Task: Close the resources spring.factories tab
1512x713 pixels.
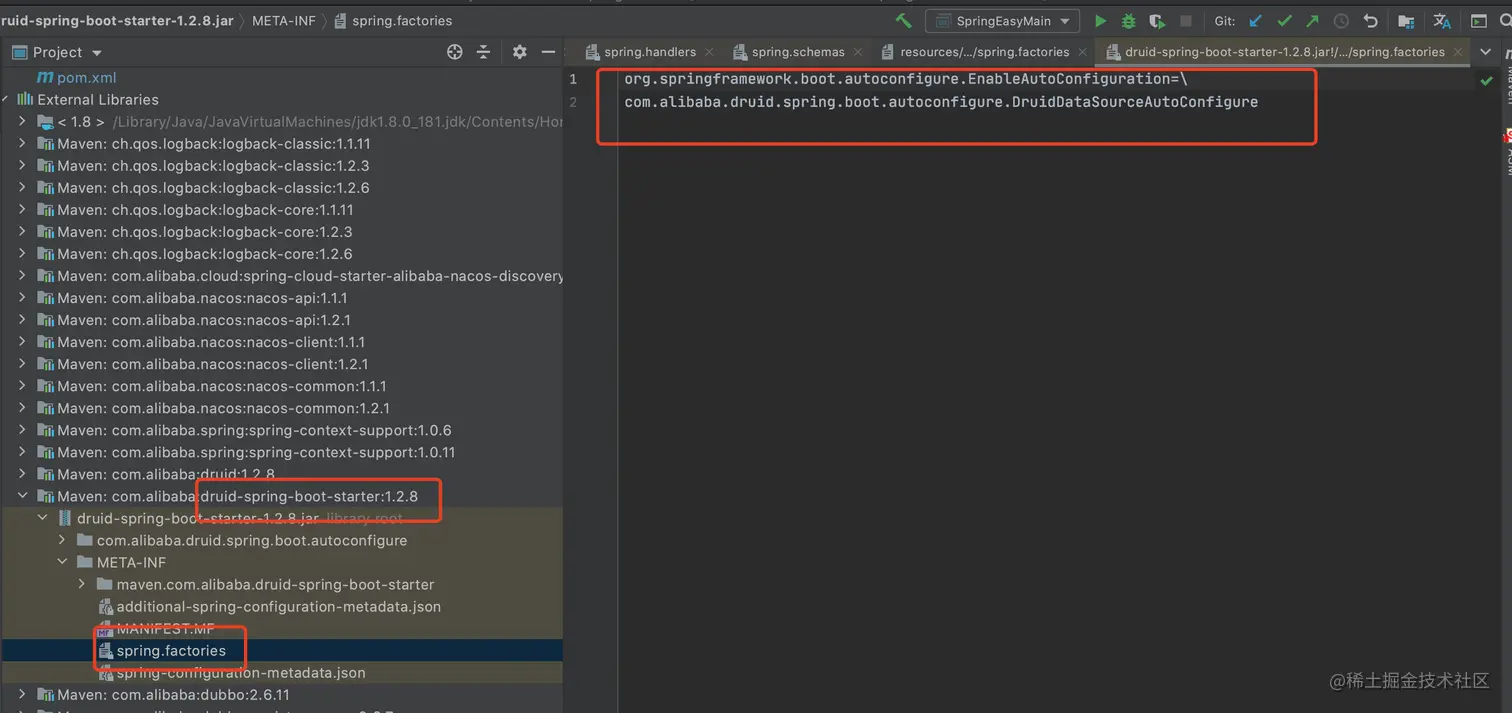Action: tap(1082, 52)
